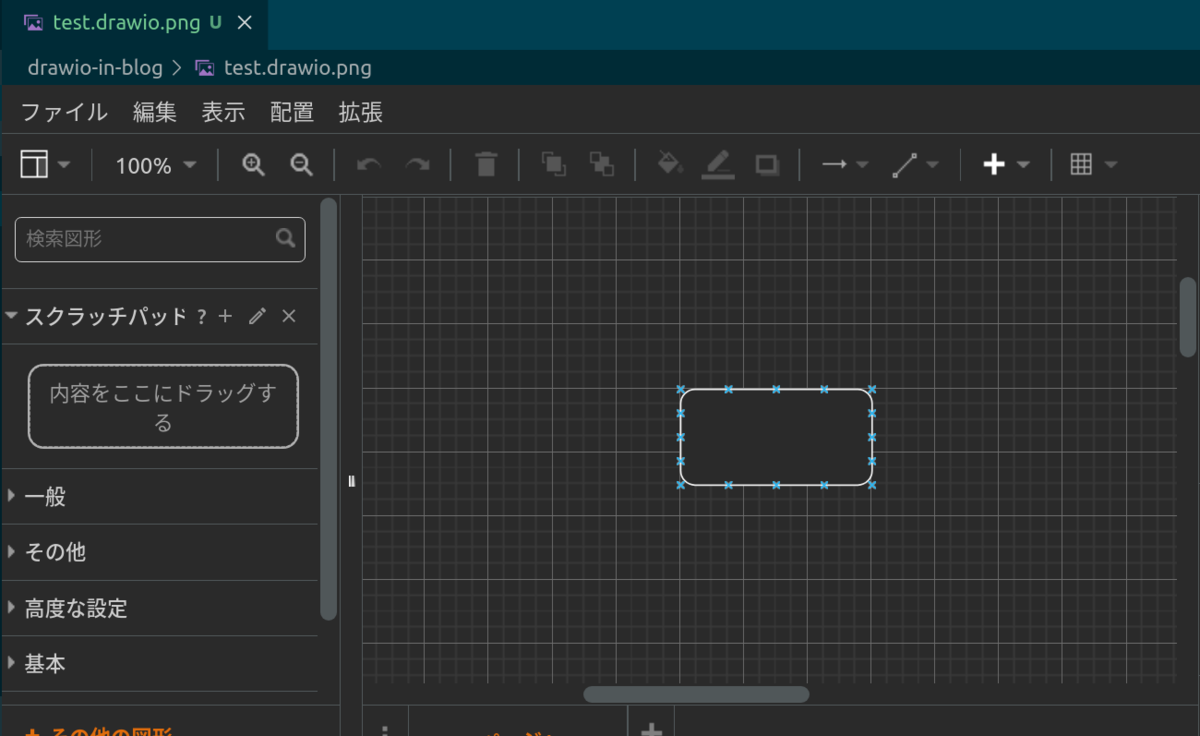Screen dimensions: 1200x736
Task: Close the scratchpad with the X
Action: (x=288, y=316)
